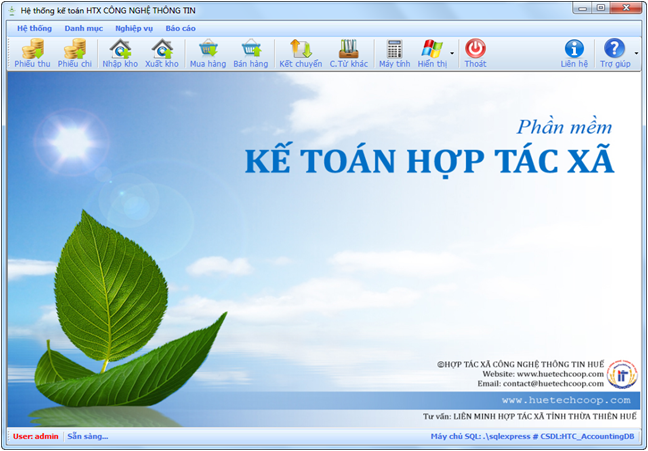648x451 pixels.
Task: Open the Phiếu thu receipt form
Action: (x=32, y=53)
